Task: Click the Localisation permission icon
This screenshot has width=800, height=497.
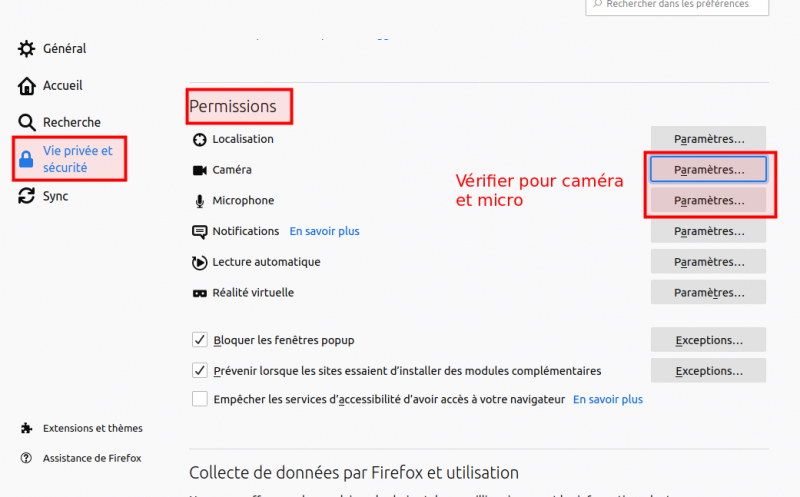Action: point(200,140)
